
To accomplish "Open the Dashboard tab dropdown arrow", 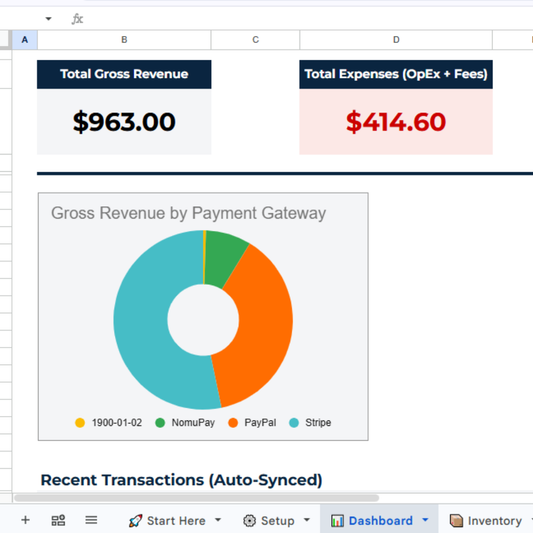I will coord(425,520).
